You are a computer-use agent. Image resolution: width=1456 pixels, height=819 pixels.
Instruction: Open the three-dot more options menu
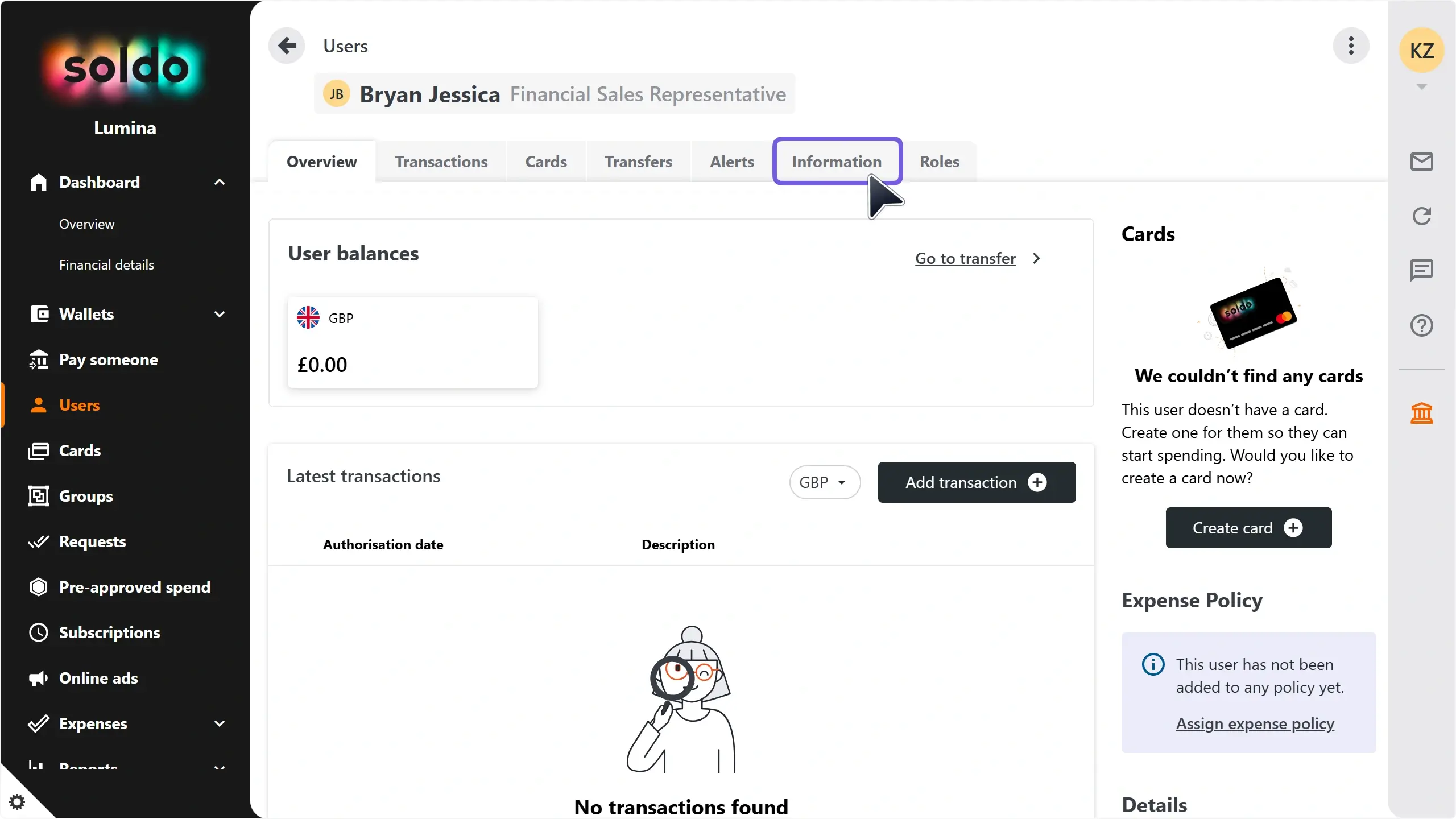(x=1351, y=45)
